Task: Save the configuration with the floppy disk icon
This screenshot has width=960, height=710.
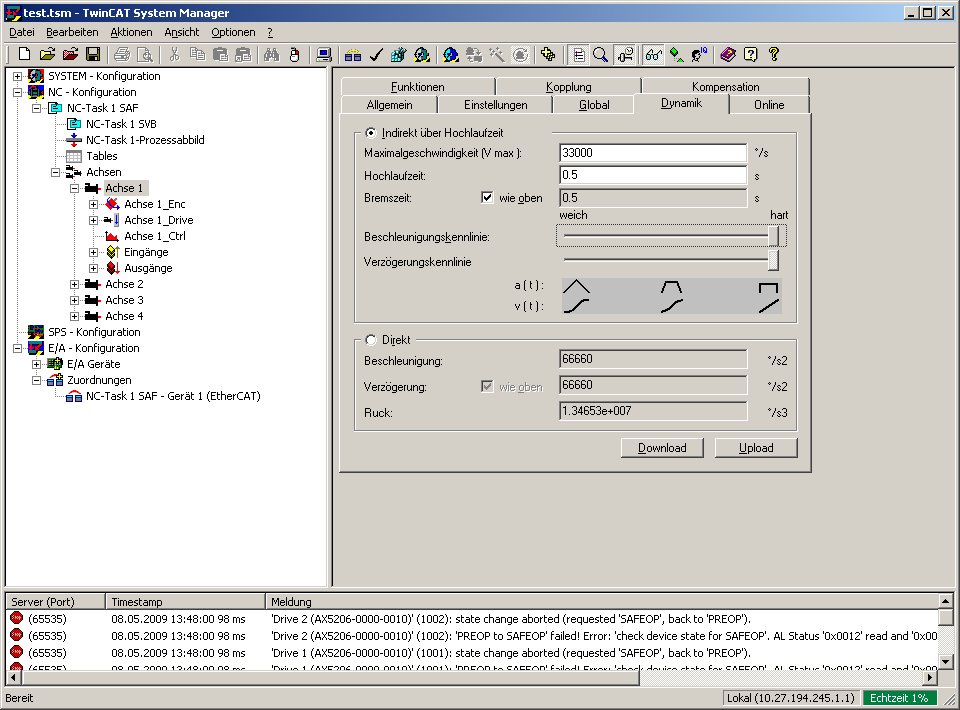Action: coord(93,54)
